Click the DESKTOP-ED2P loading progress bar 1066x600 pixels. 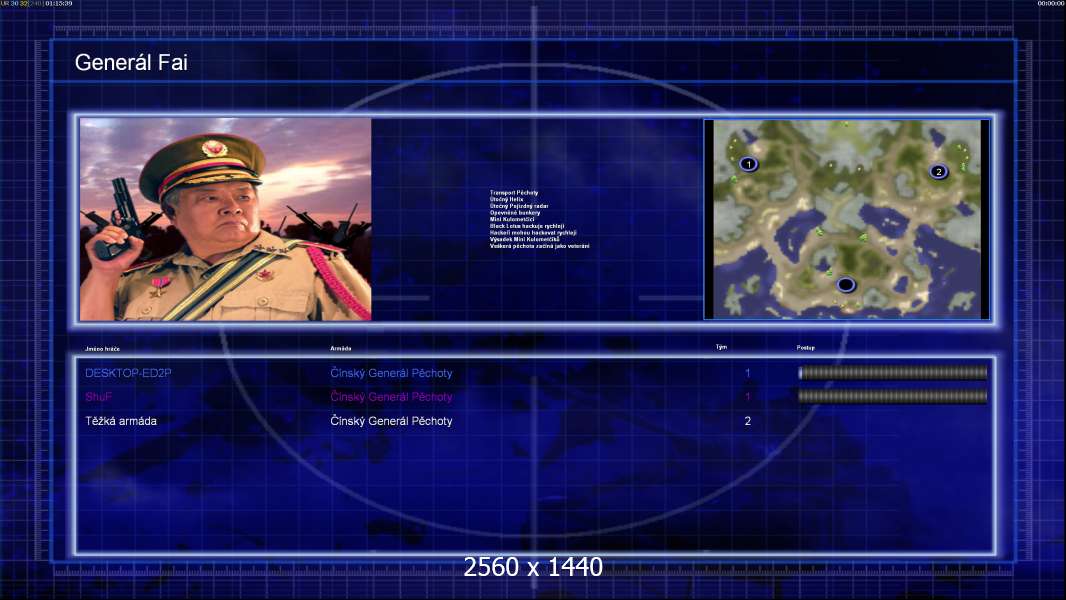click(893, 372)
